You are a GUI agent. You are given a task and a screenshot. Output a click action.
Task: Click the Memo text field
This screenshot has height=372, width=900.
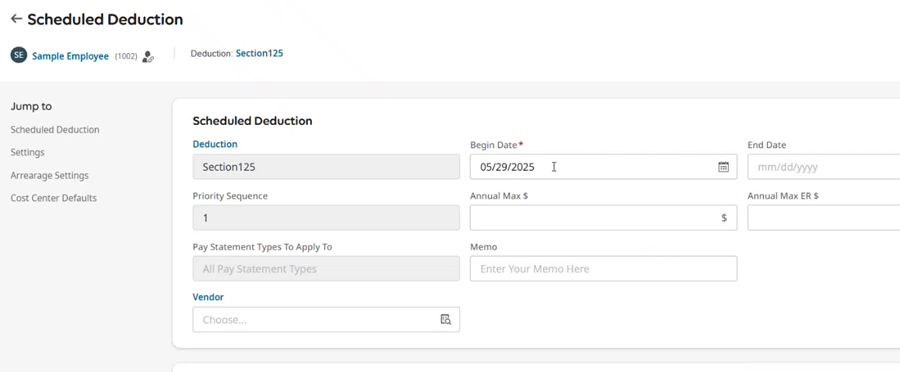(x=603, y=269)
